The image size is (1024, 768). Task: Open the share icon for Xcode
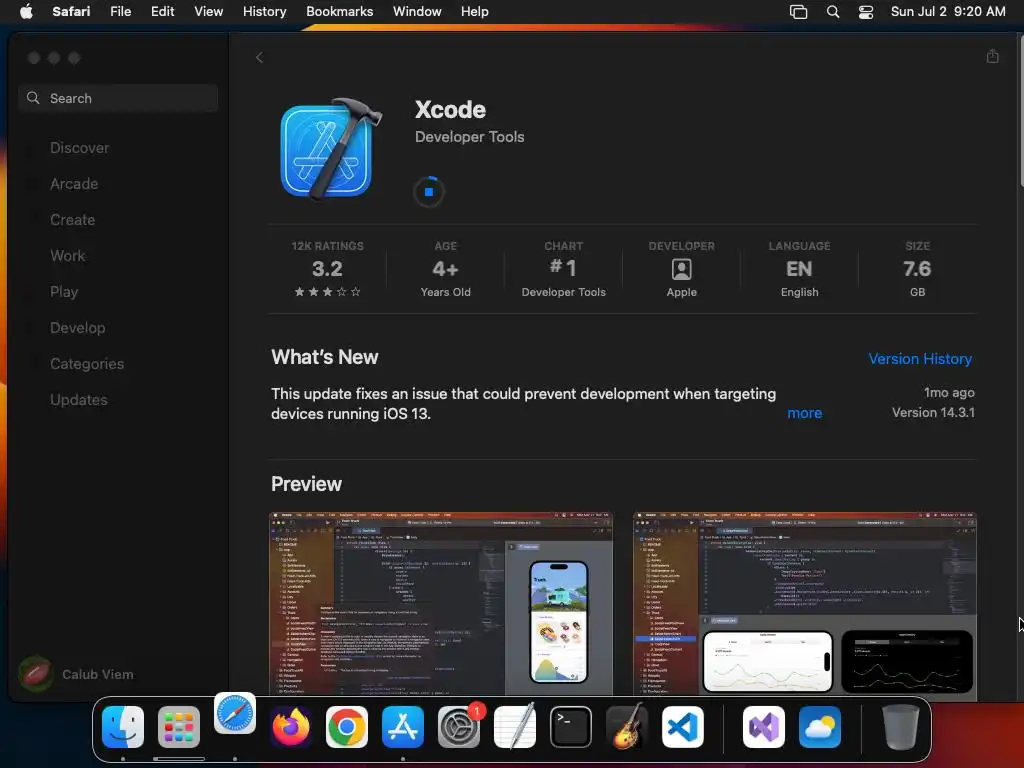pyautogui.click(x=993, y=56)
